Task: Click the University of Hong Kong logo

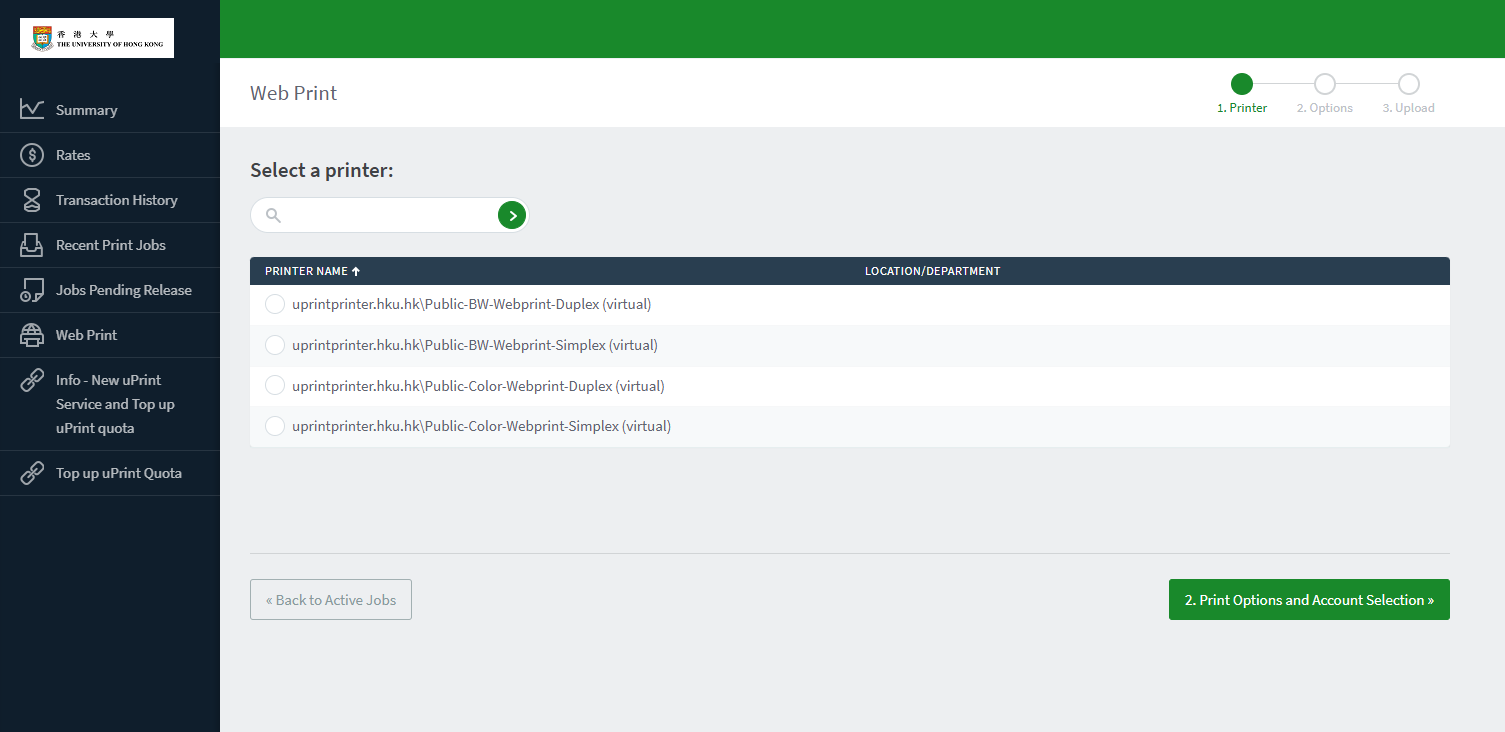Action: point(97,38)
